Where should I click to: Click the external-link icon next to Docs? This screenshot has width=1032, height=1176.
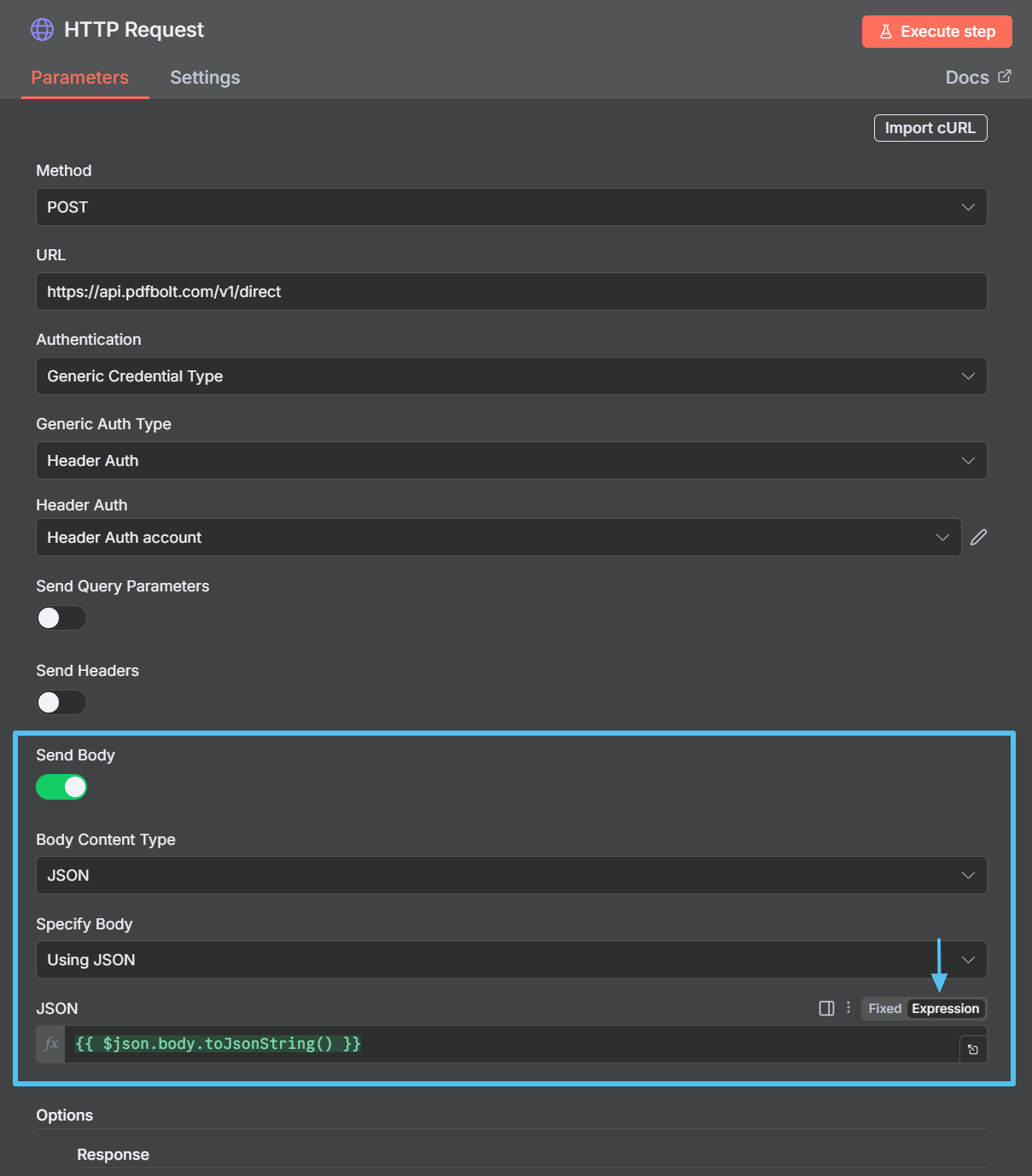pyautogui.click(x=1005, y=76)
